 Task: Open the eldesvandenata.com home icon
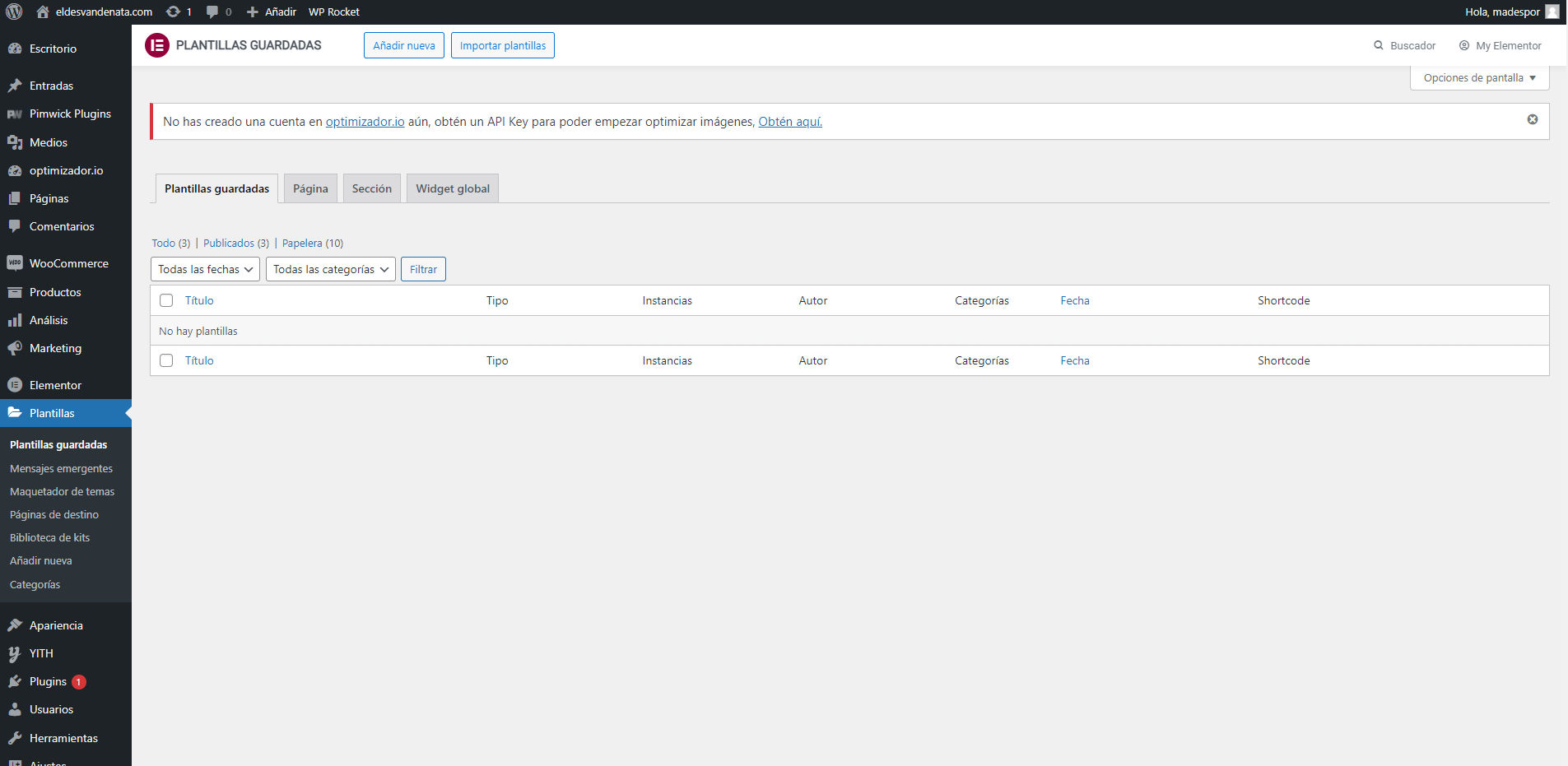(x=43, y=12)
